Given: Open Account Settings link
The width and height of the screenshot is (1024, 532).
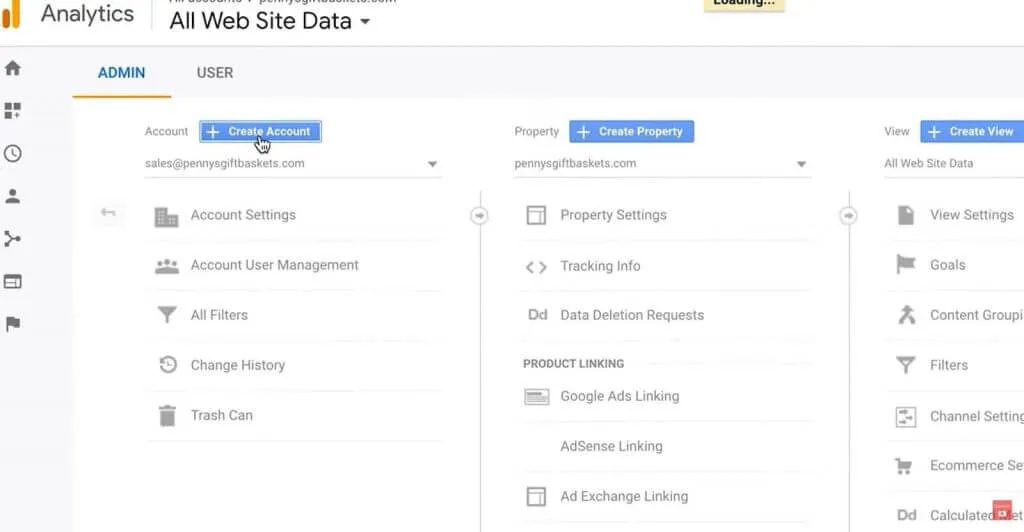Looking at the screenshot, I should [243, 215].
